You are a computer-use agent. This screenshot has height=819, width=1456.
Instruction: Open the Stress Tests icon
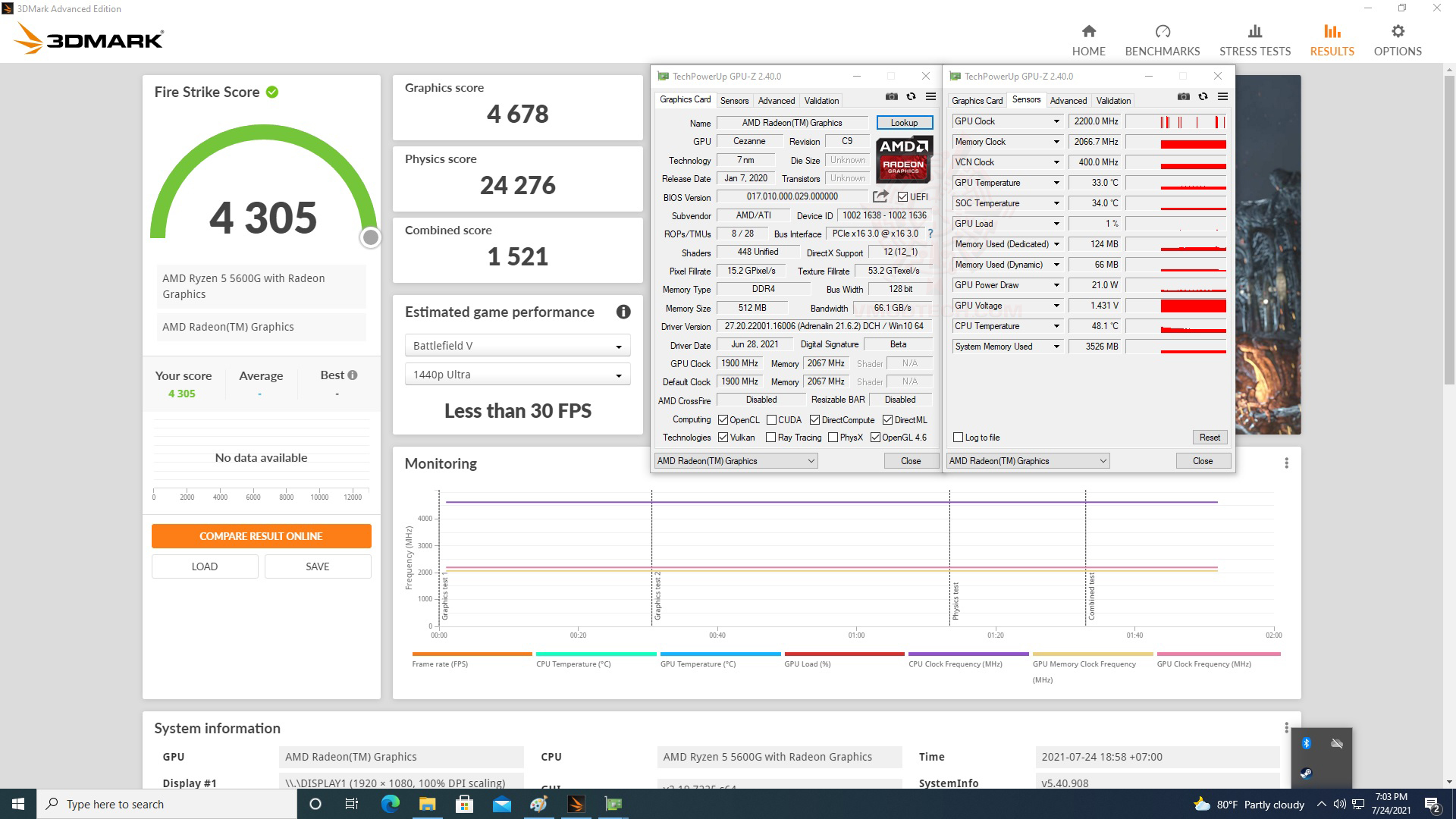(1254, 32)
